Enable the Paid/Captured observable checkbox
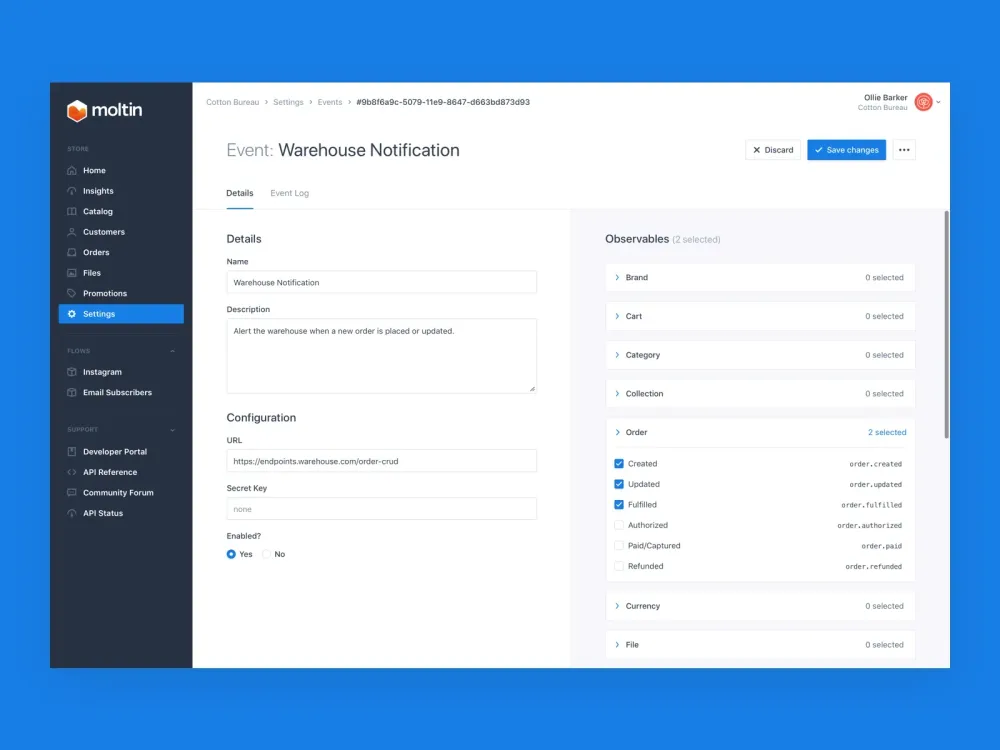 619,546
